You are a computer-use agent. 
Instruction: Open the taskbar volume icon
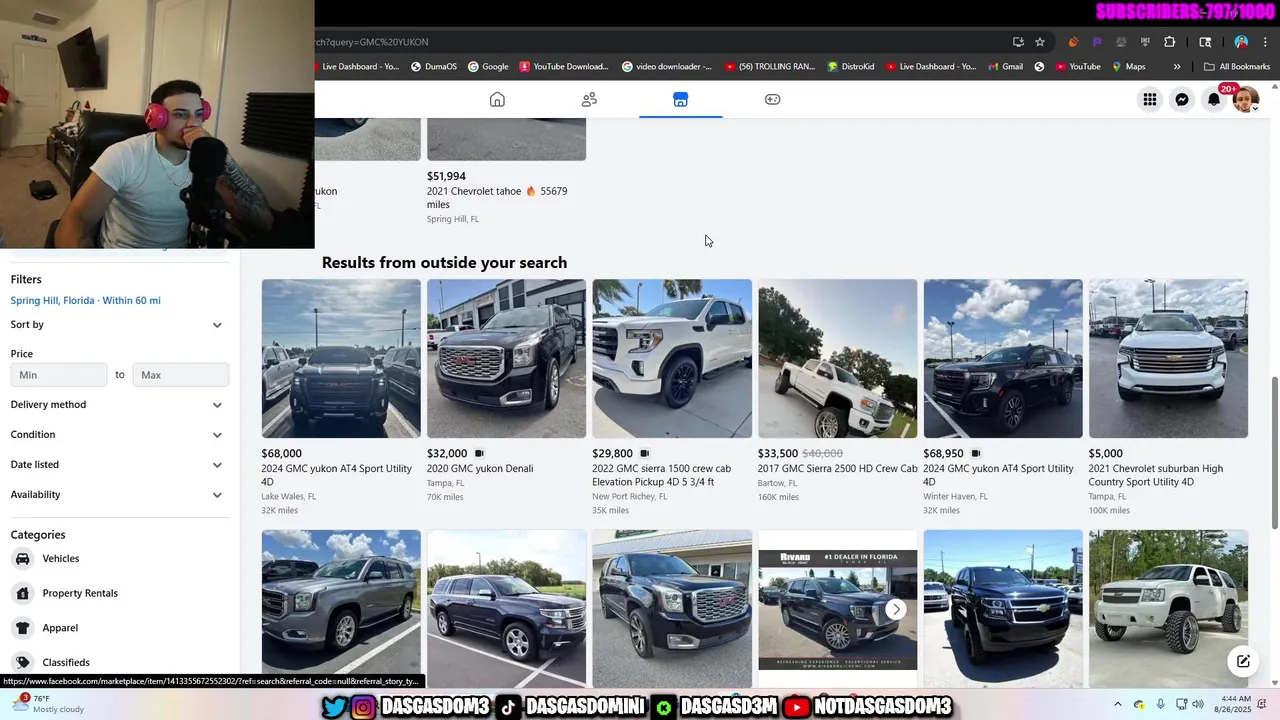[x=1198, y=704]
